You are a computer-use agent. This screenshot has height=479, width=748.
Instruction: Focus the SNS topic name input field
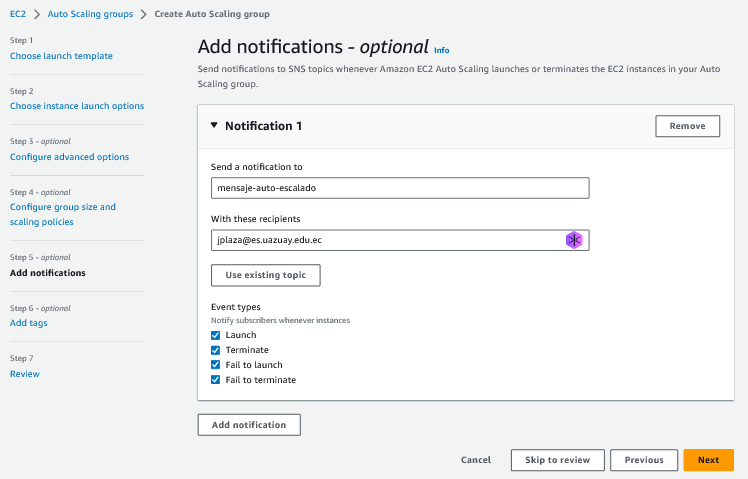pyautogui.click(x=400, y=188)
